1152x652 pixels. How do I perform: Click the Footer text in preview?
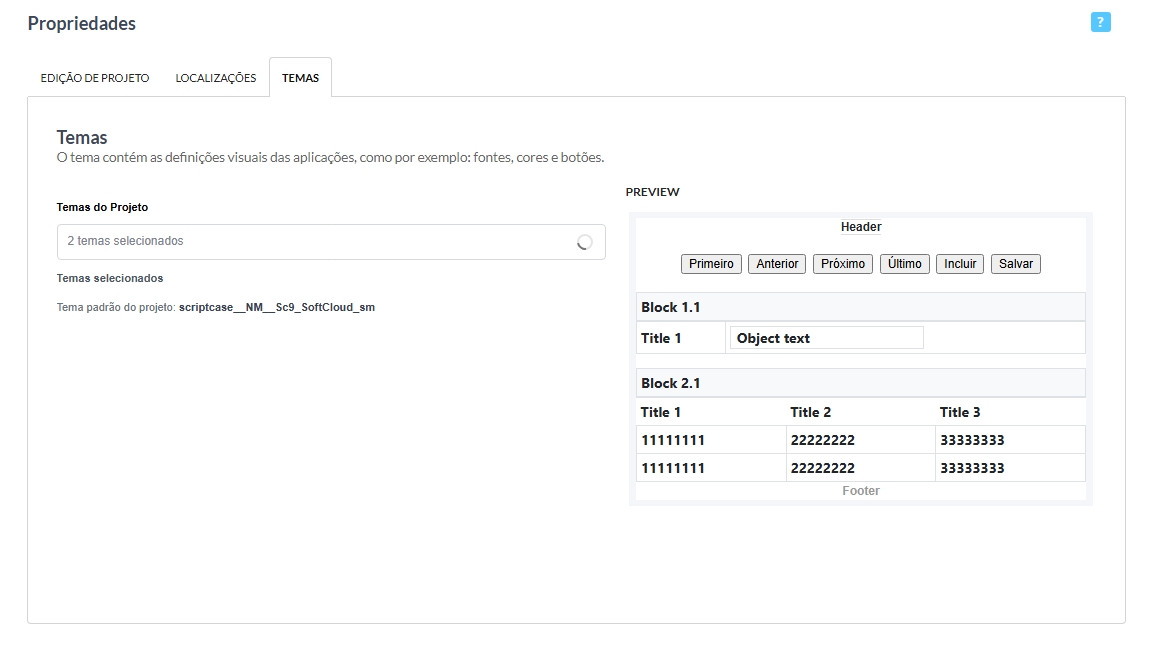point(861,491)
